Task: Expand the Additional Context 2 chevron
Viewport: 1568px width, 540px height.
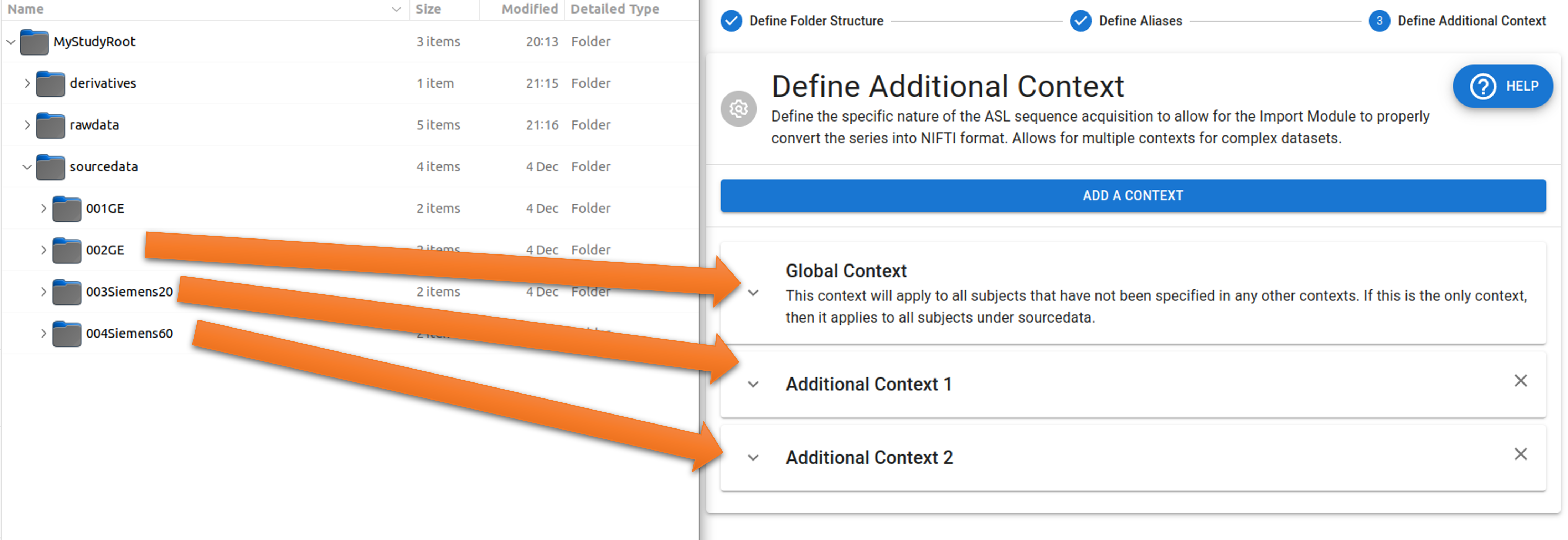Action: pyautogui.click(x=753, y=458)
